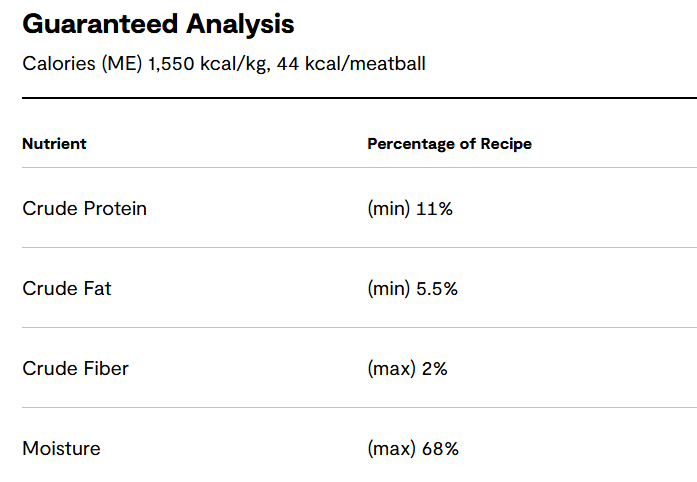Click the (max) qualifier in Moisture row
Image resolution: width=697 pixels, height=482 pixels.
coord(391,449)
